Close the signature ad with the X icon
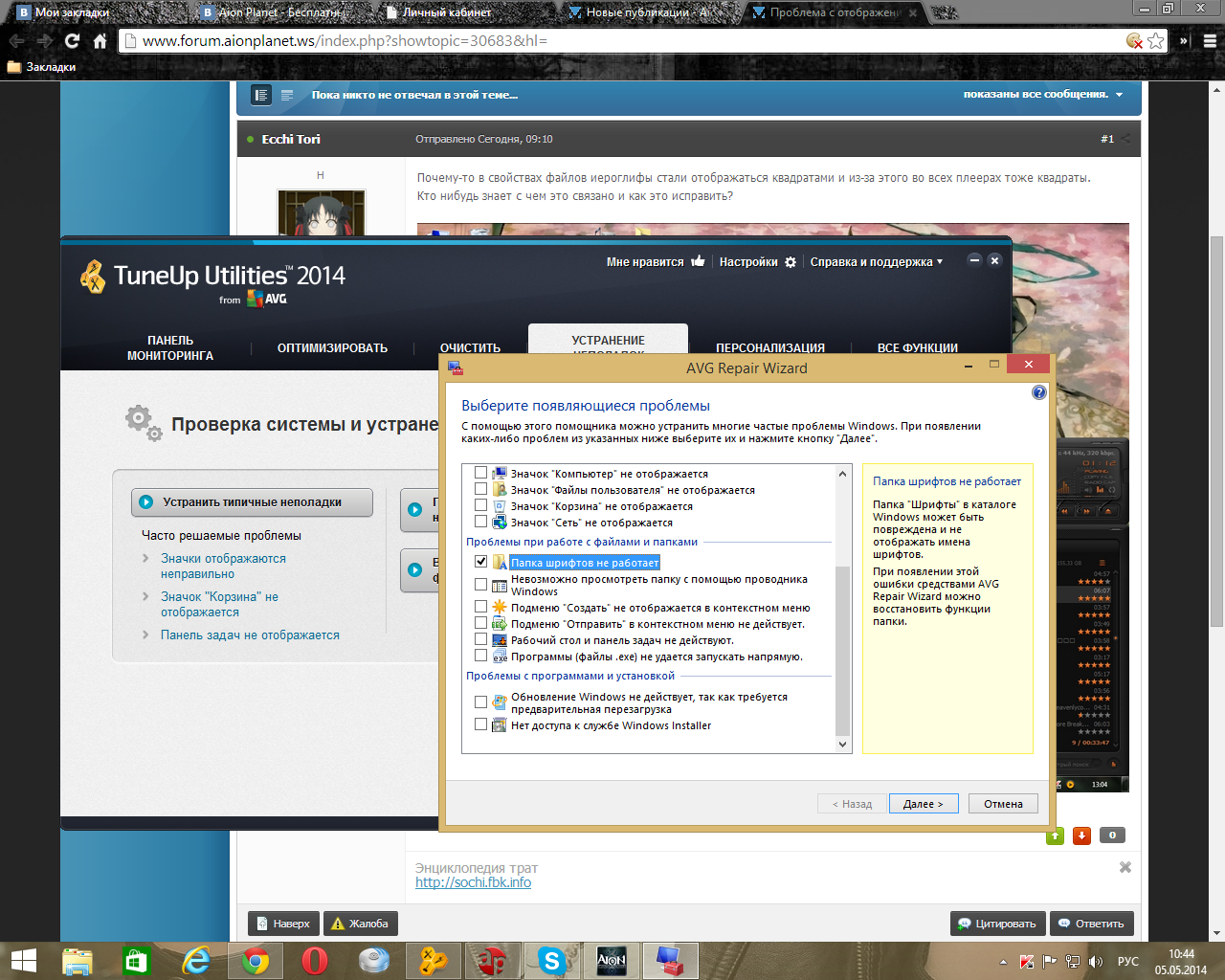This screenshot has height=980, width=1225. pyautogui.click(x=1125, y=867)
